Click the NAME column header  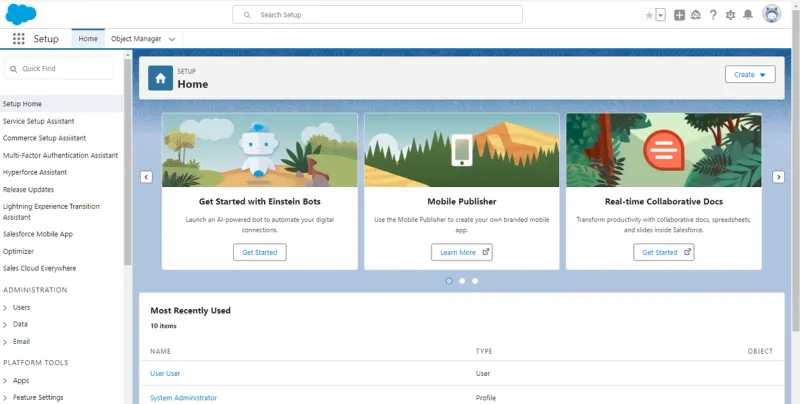tap(160, 351)
